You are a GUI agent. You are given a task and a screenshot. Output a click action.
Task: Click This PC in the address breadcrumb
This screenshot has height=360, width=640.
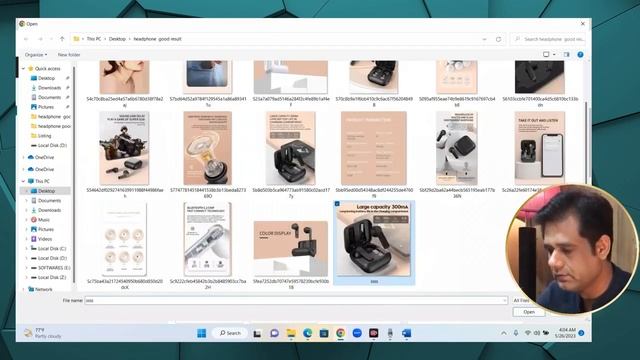(93, 39)
